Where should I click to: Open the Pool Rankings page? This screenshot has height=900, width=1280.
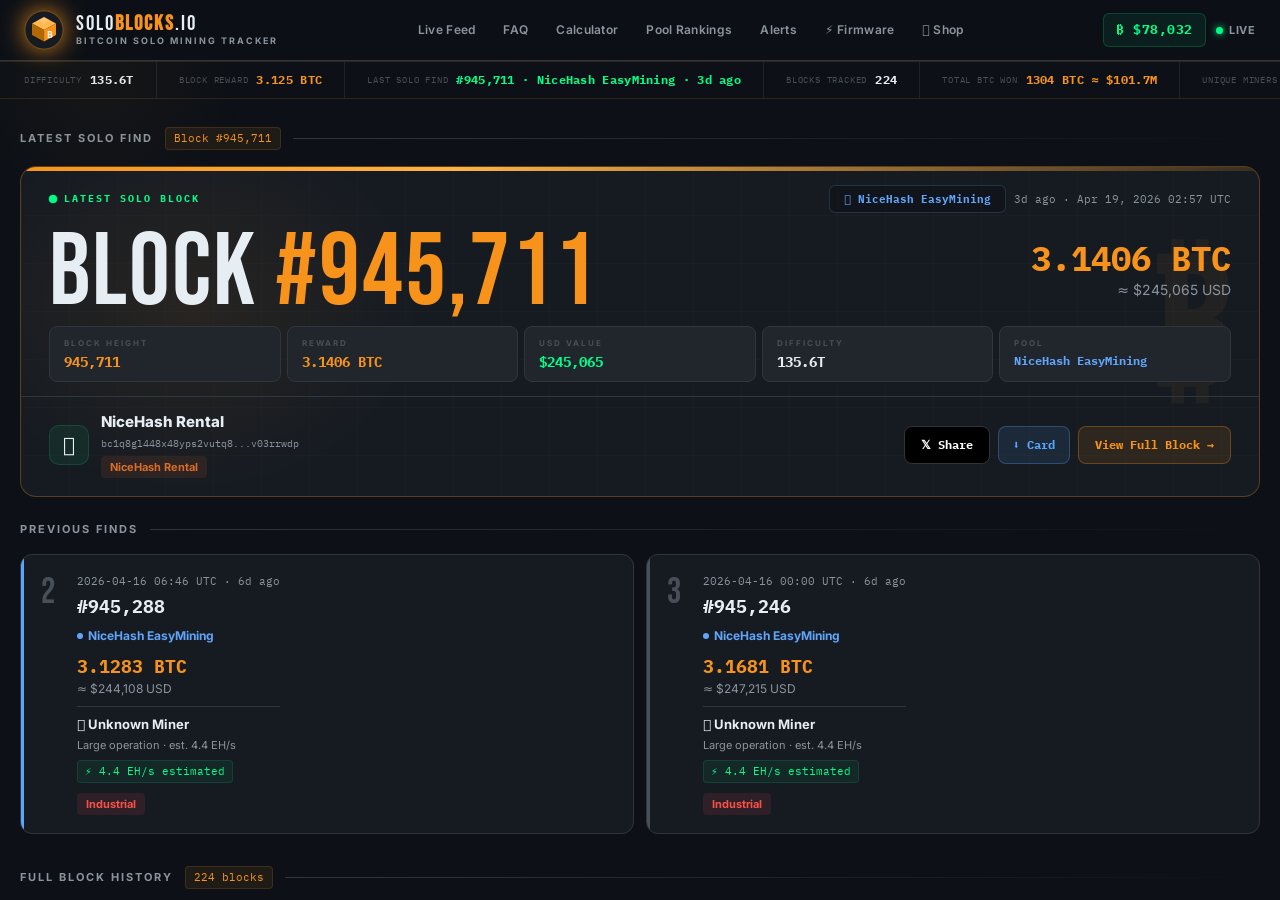(x=688, y=30)
